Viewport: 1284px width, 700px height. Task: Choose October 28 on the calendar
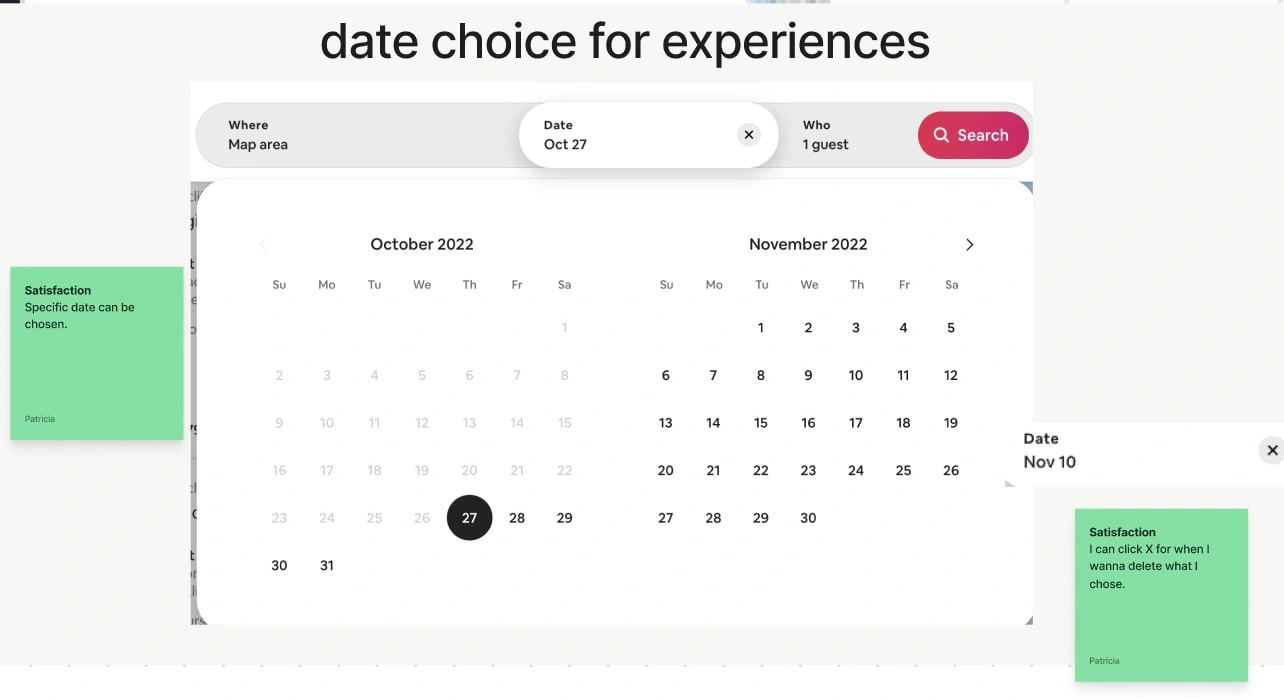tap(517, 518)
